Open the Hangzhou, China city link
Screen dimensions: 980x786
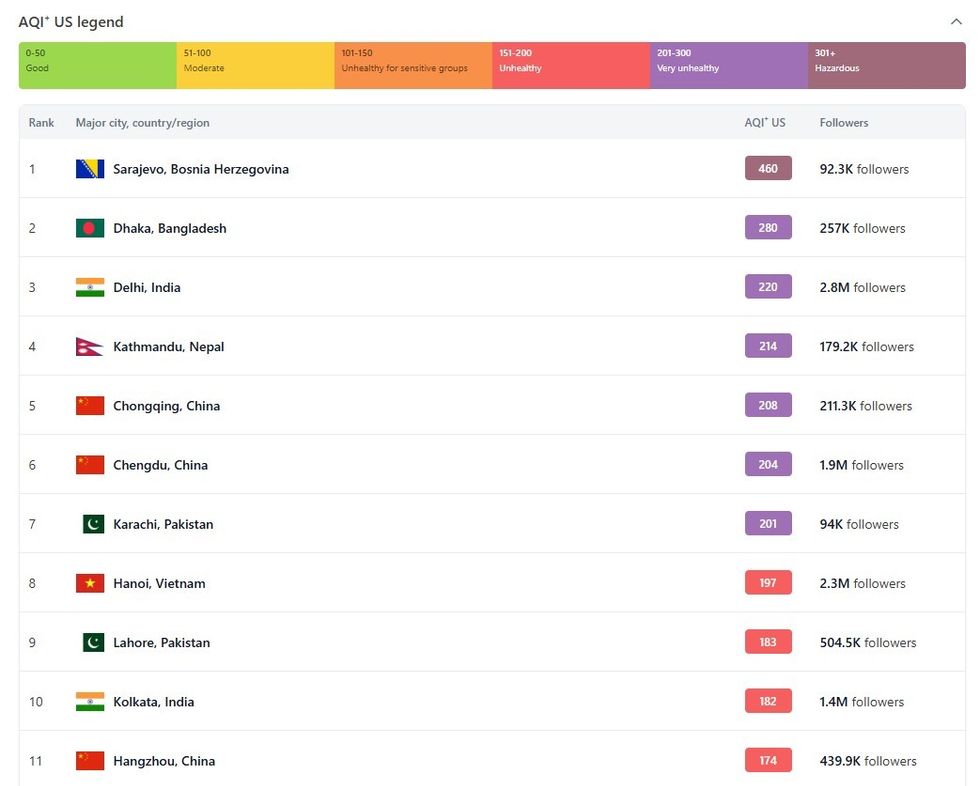coord(164,761)
